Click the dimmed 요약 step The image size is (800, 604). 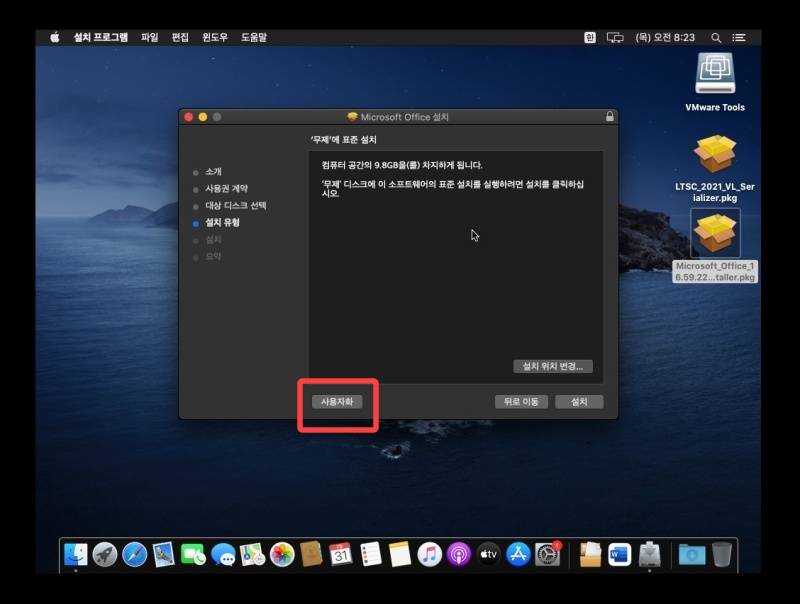[x=213, y=257]
